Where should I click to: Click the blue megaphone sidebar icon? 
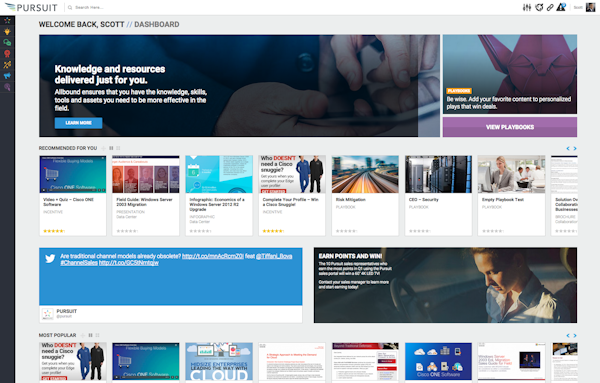[7, 75]
